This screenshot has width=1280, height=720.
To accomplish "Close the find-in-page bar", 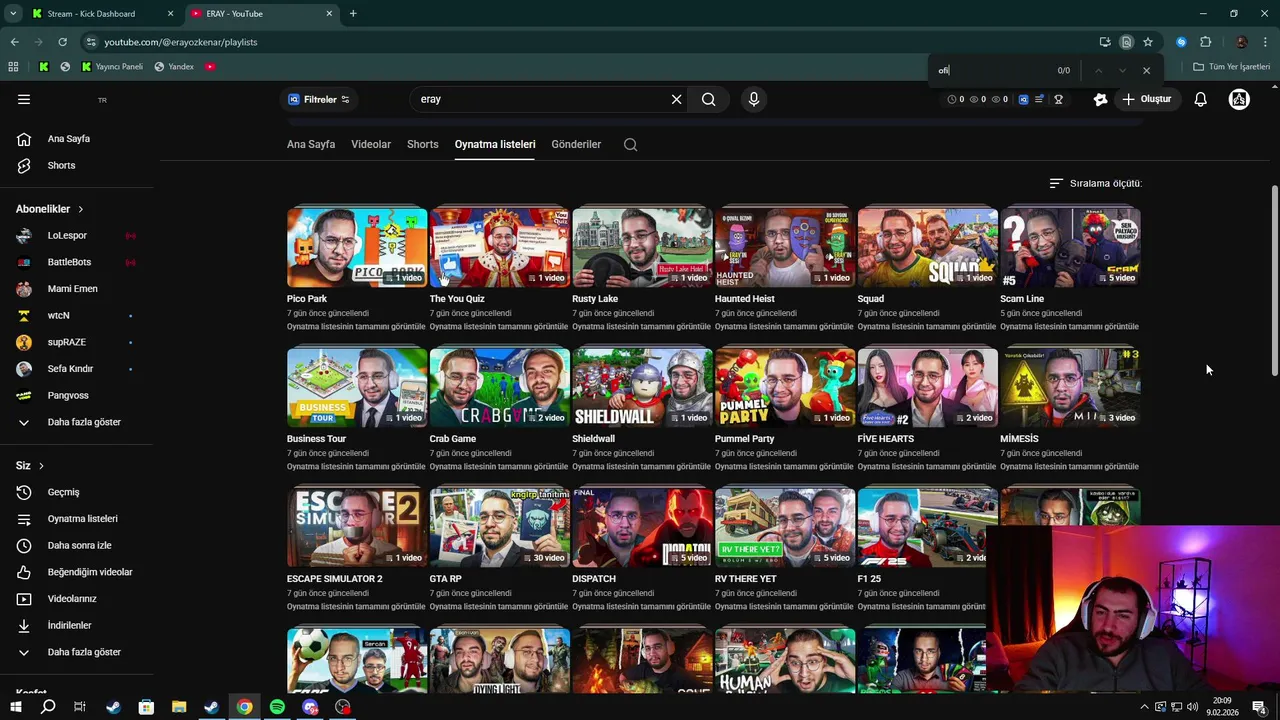I will pos(1146,70).
